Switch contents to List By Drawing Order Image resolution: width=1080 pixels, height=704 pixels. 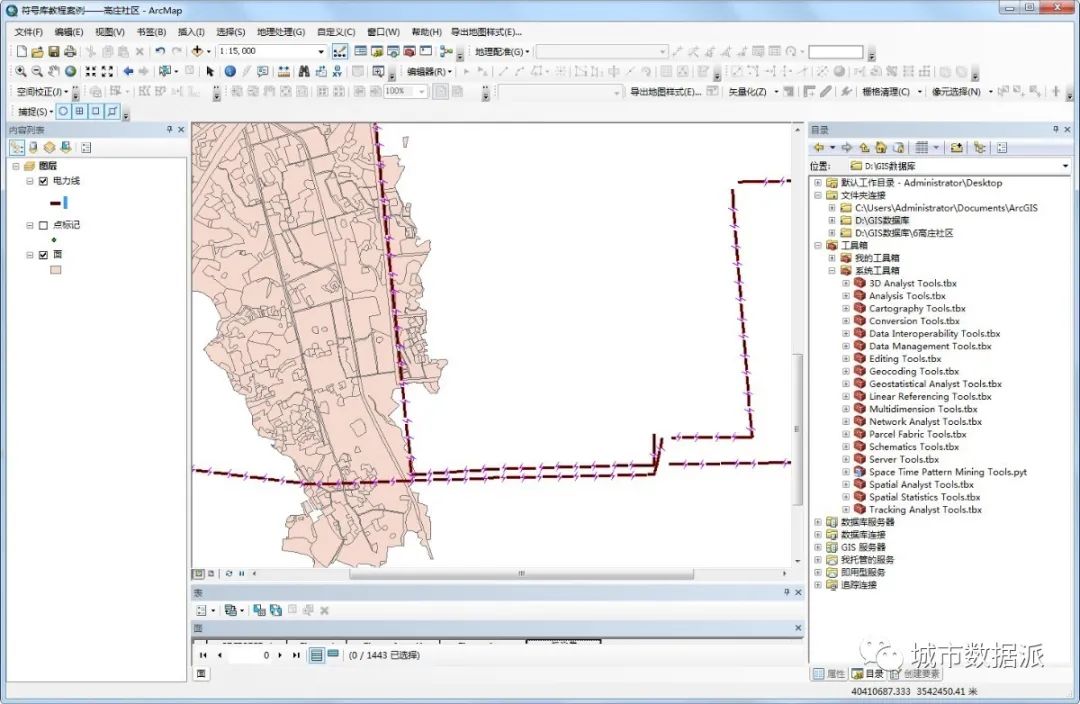pyautogui.click(x=17, y=147)
